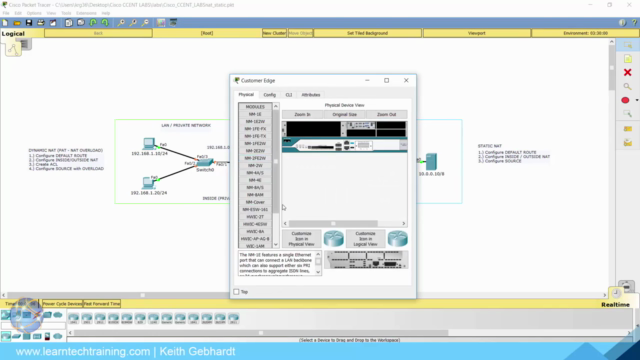Click the description box scroll-down arrow
The height and width of the screenshot is (360, 640).
pos(318,272)
